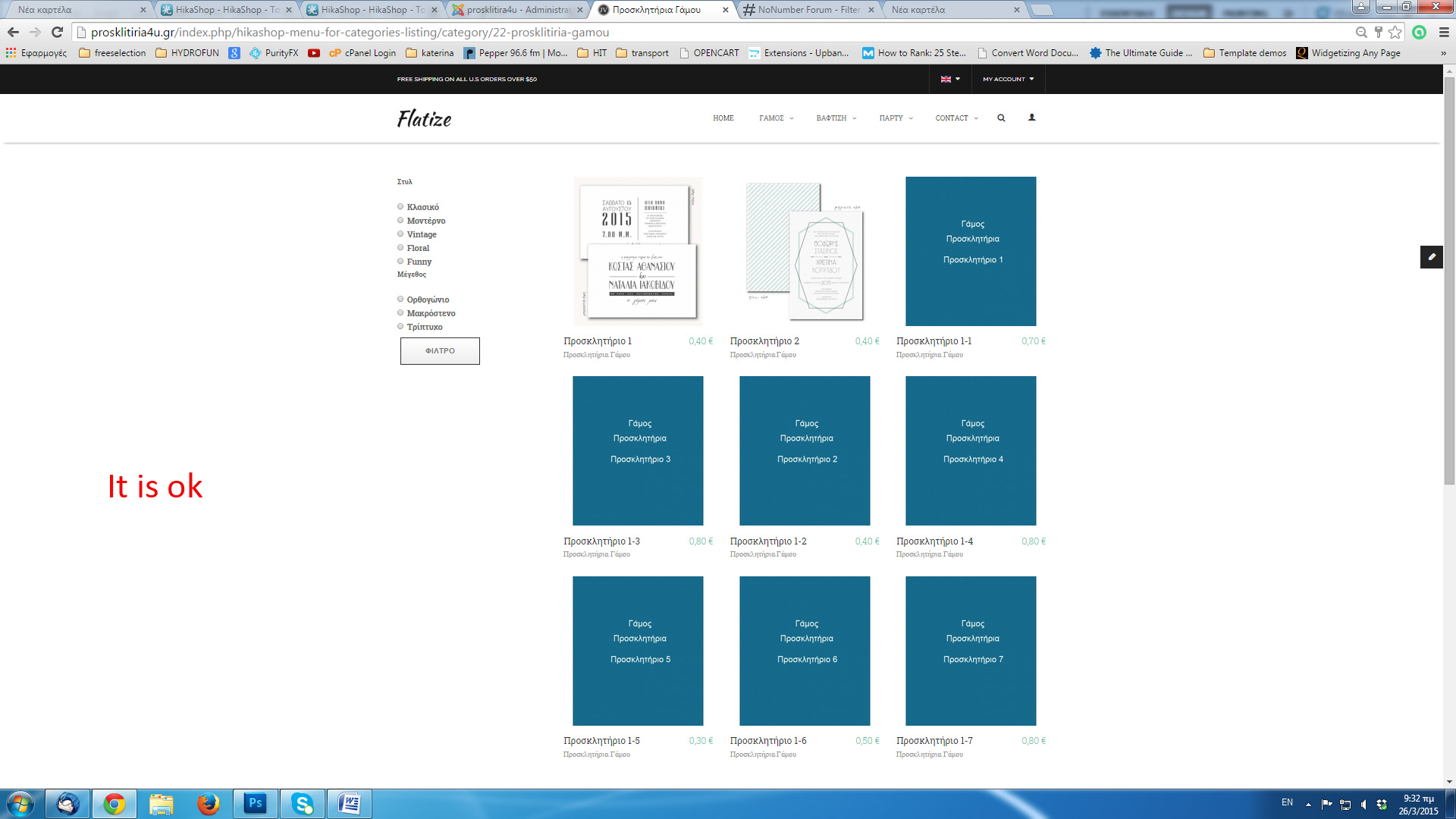Expand the MY ACCOUNT dropdown
Image resolution: width=1456 pixels, height=819 pixels.
[x=1008, y=79]
